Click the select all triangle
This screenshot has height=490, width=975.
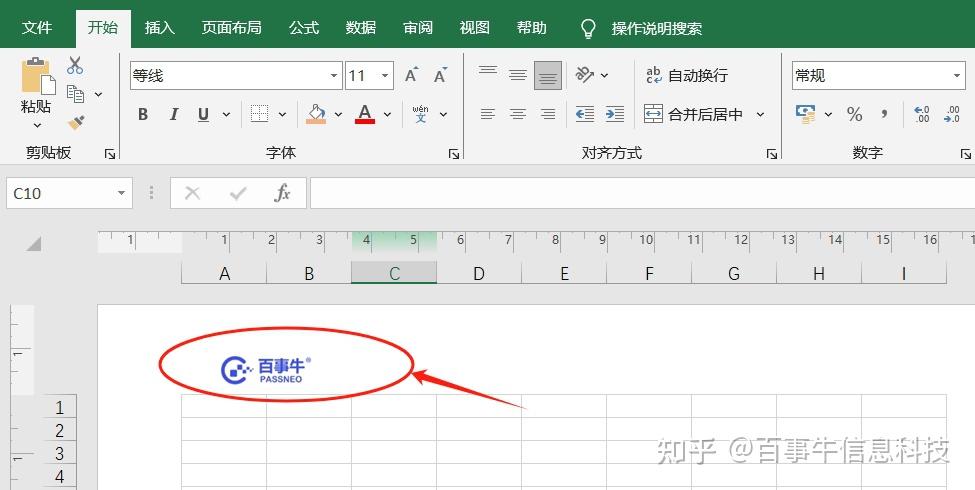click(x=33, y=243)
